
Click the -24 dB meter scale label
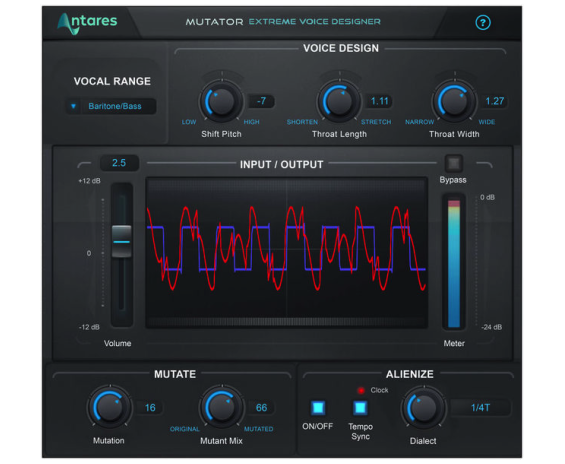point(491,327)
